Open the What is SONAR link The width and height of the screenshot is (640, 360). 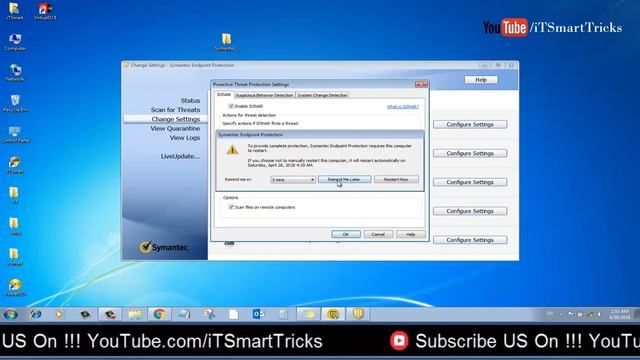pos(402,107)
